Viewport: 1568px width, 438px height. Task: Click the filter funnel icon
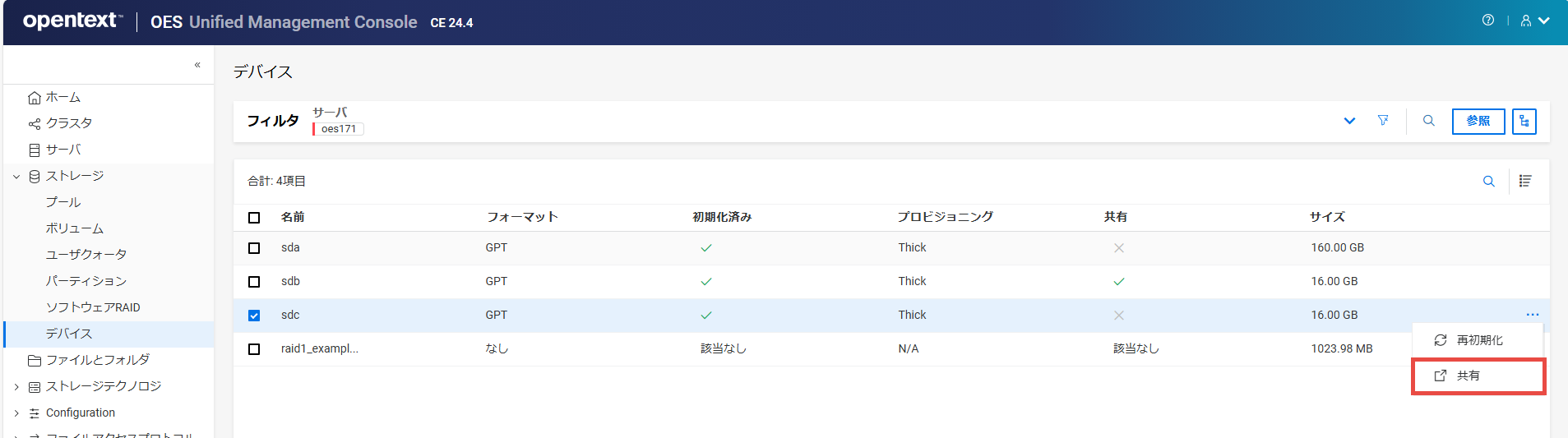(1383, 121)
